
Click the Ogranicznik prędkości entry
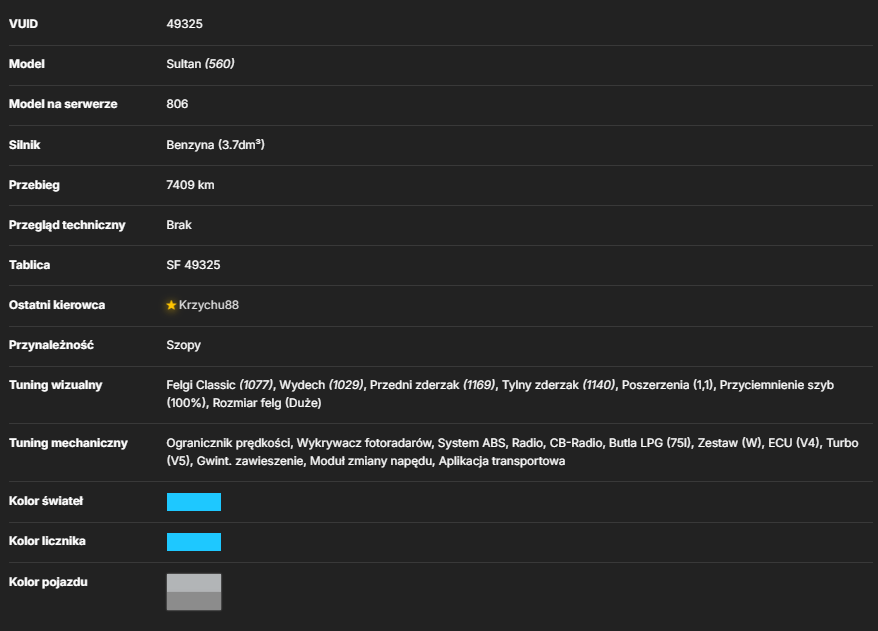pyautogui.click(x=228, y=443)
